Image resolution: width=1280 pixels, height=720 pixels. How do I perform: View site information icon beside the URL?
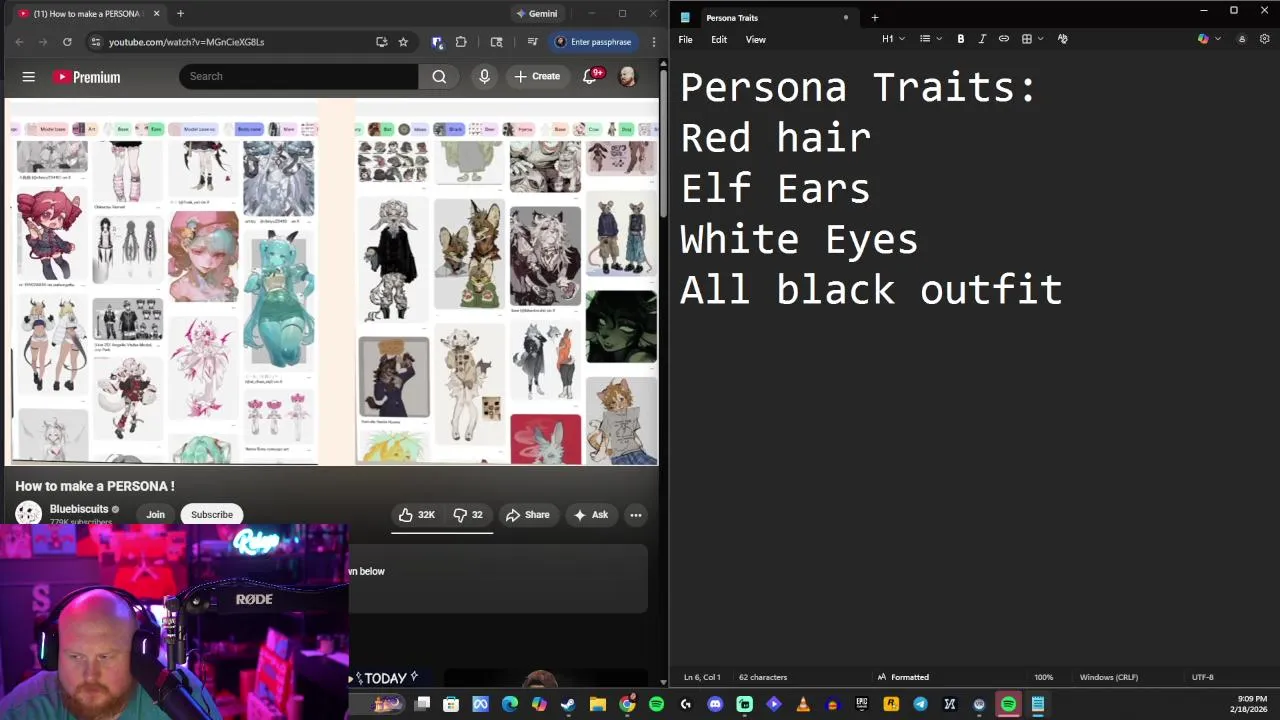95,42
